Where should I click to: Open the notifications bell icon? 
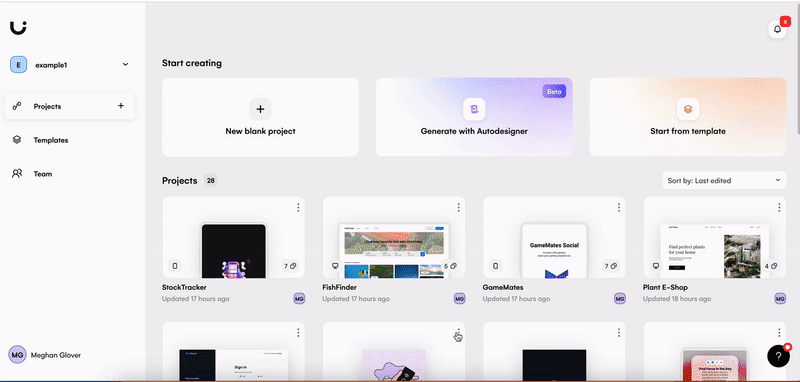pos(777,30)
